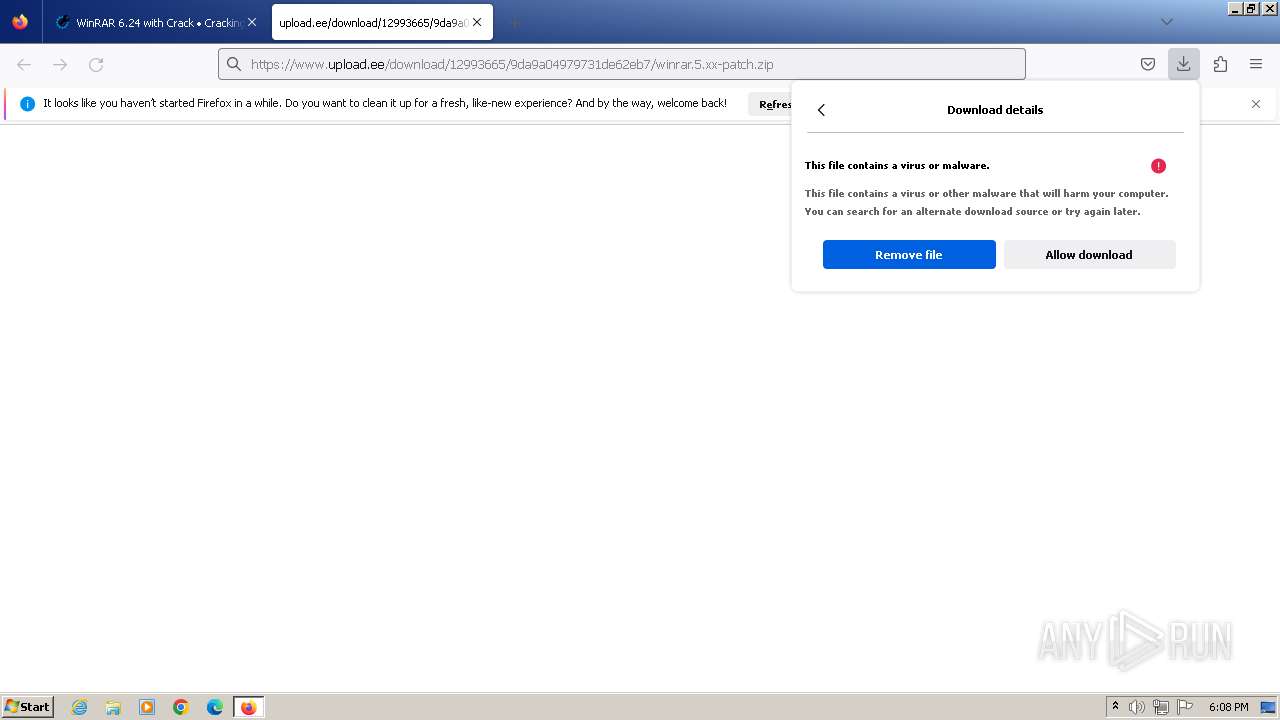Go back one page
Viewport: 1280px width, 720px height.
[24, 64]
